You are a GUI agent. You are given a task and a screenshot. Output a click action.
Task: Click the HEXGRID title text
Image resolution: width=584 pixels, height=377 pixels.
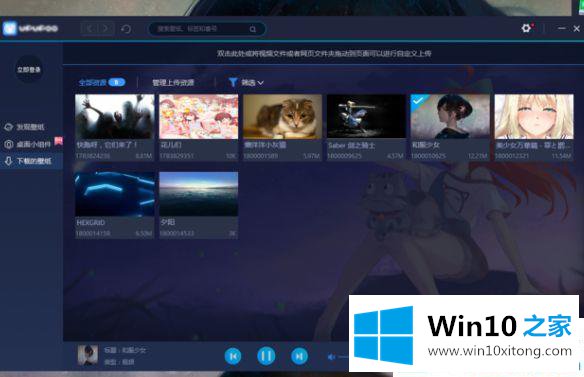click(91, 222)
